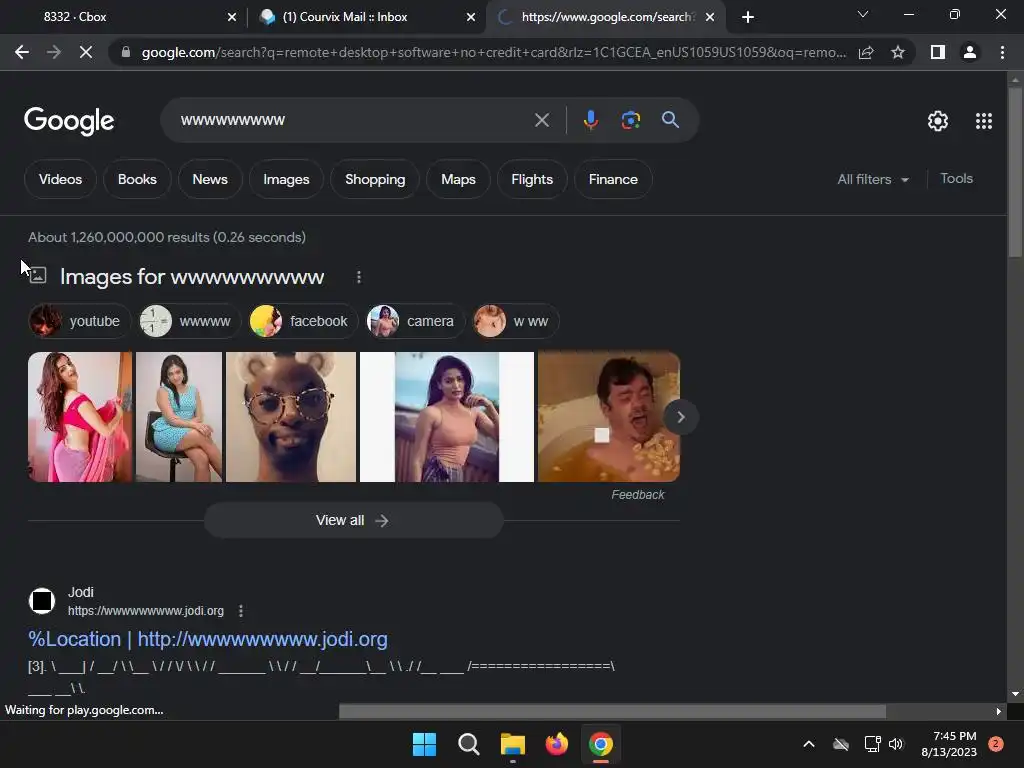This screenshot has height=768, width=1024.
Task: Open Chrome from the taskbar
Action: (601, 744)
